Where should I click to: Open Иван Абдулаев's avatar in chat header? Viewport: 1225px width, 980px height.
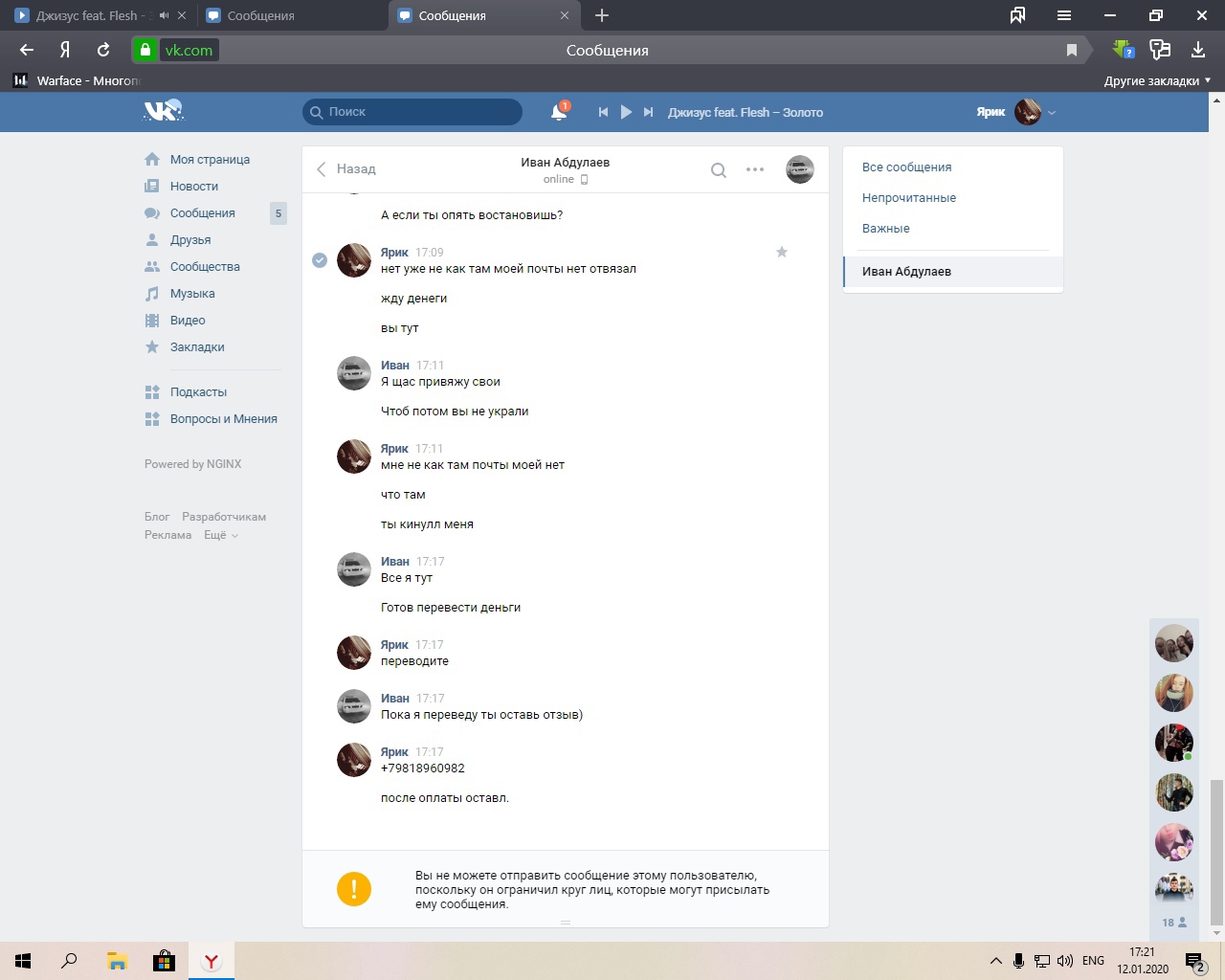tap(799, 169)
